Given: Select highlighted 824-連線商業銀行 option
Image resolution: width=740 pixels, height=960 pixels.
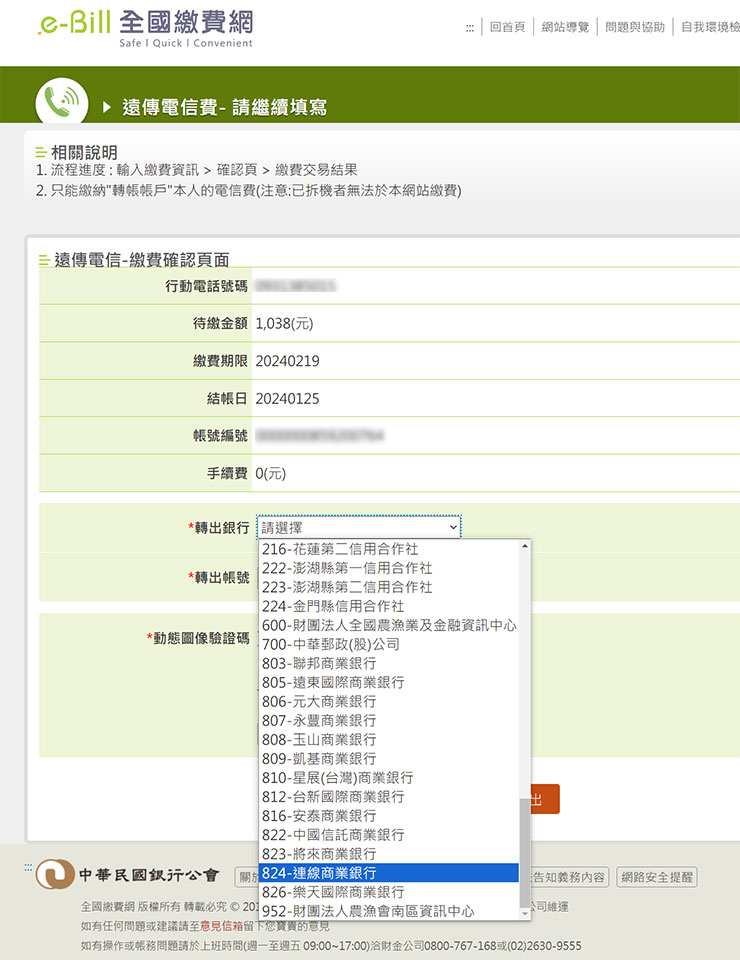Looking at the screenshot, I should [389, 872].
